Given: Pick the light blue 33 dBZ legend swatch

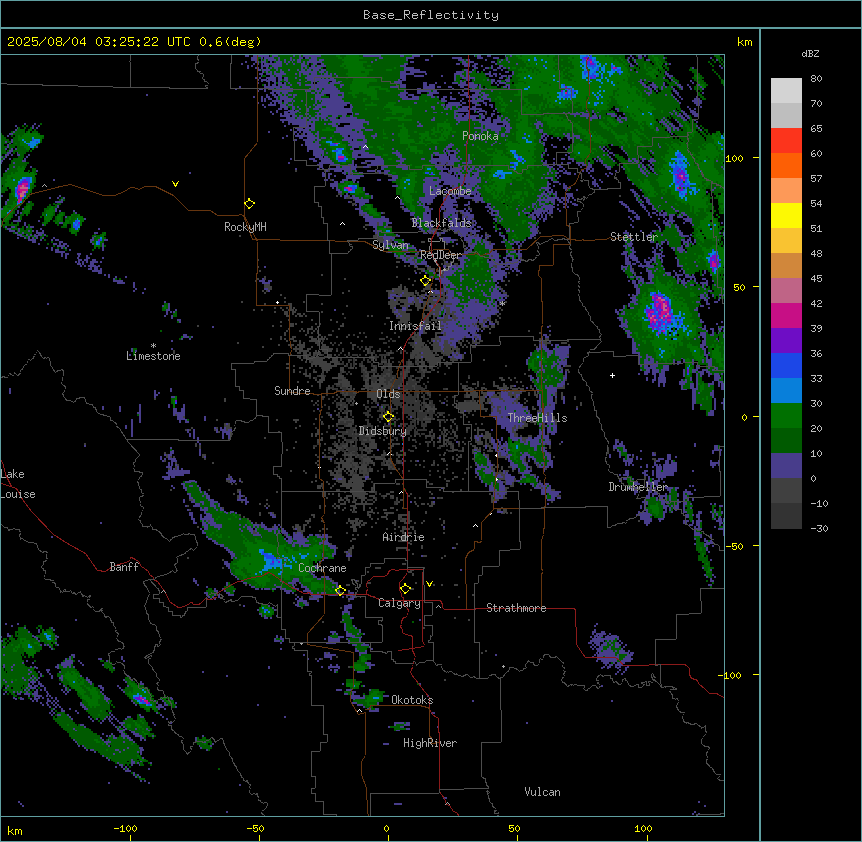Looking at the screenshot, I should click(x=786, y=390).
